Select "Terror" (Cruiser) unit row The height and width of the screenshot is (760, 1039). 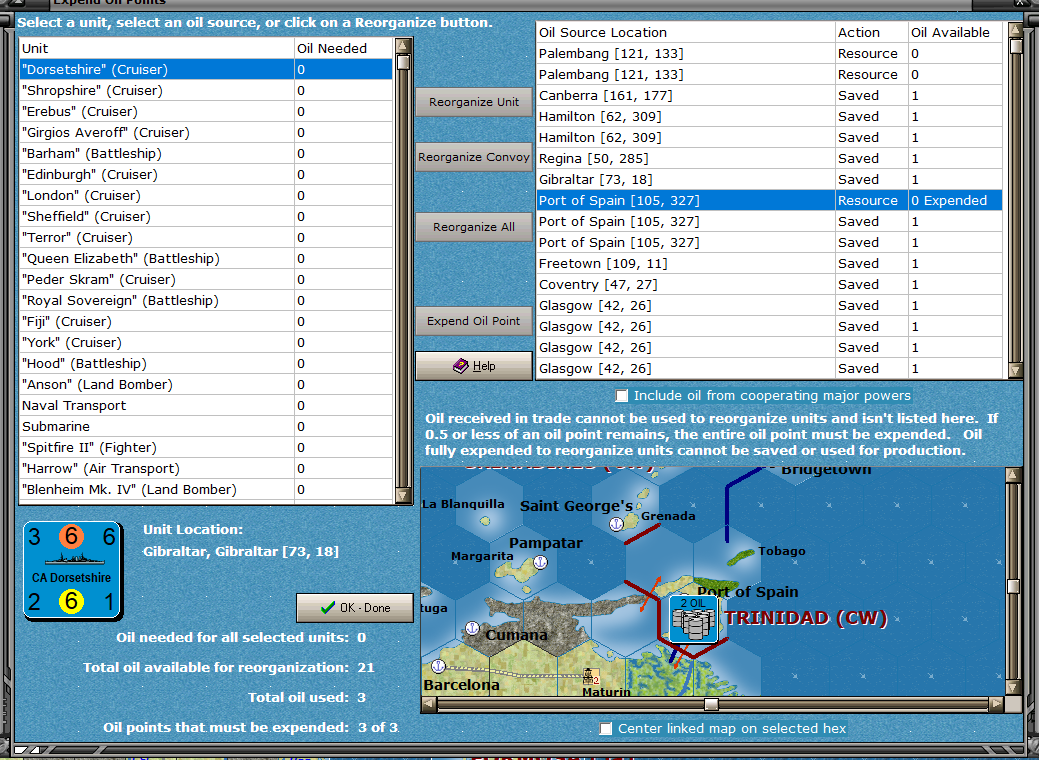206,237
